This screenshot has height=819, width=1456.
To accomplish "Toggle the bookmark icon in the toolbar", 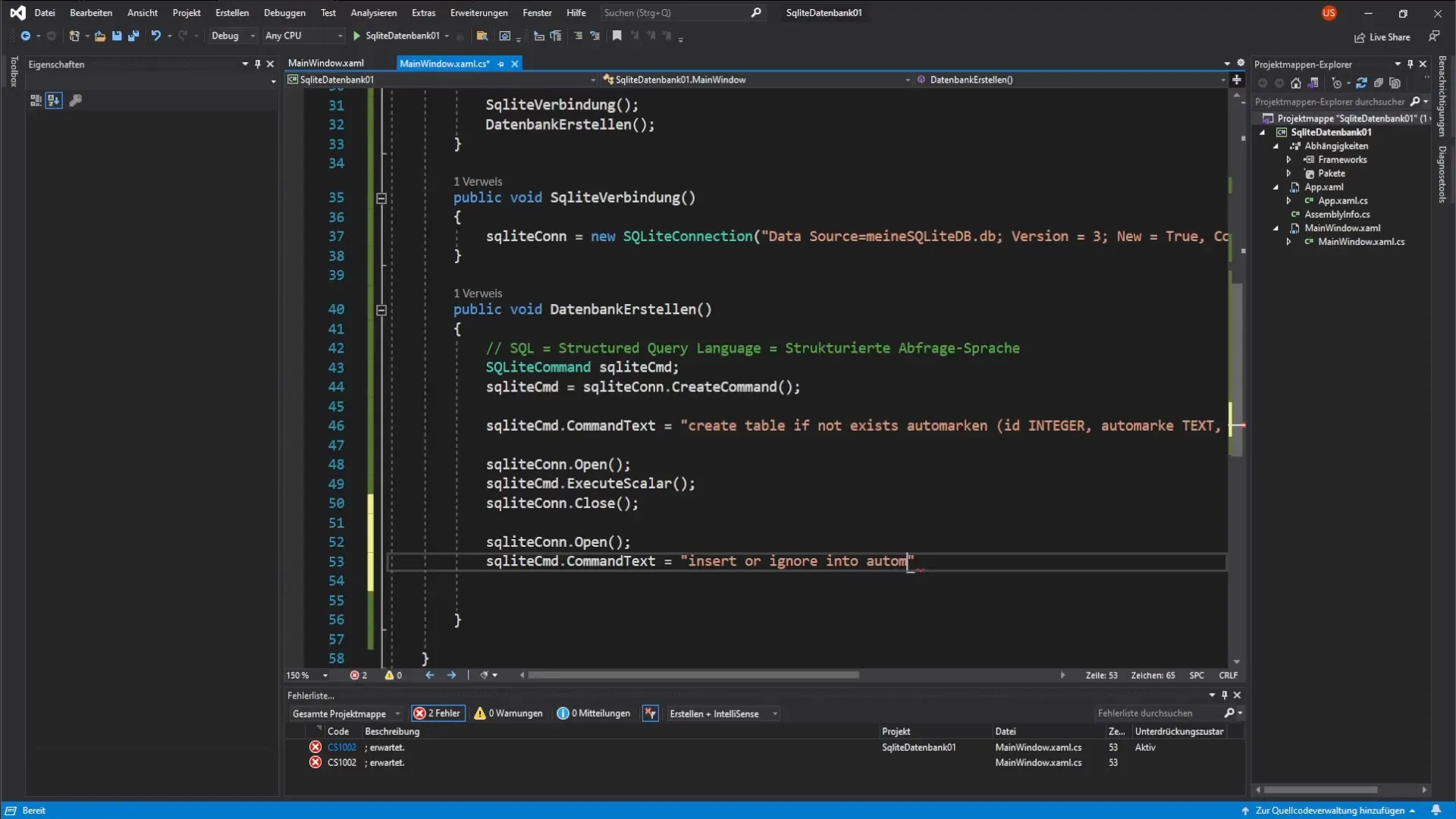I will pos(617,36).
